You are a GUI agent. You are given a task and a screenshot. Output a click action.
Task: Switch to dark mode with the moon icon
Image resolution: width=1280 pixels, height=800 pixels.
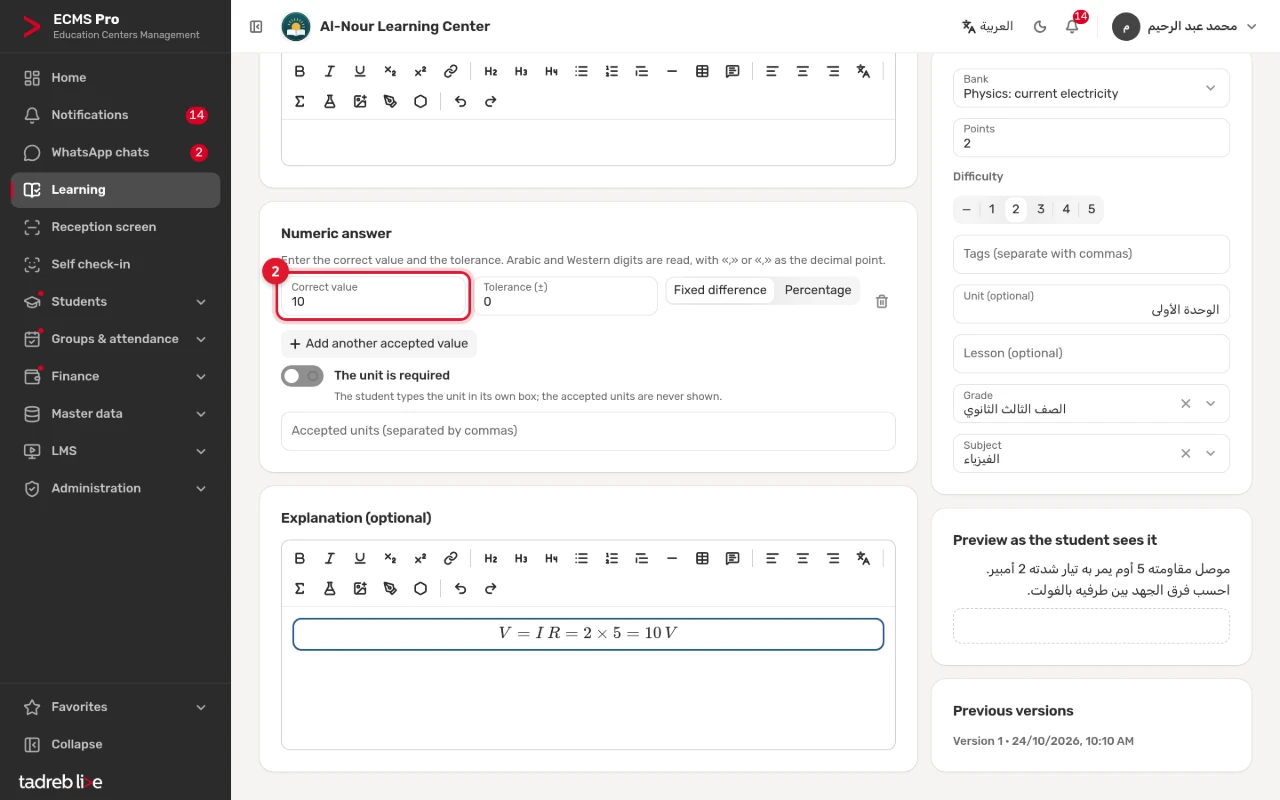coord(1040,26)
